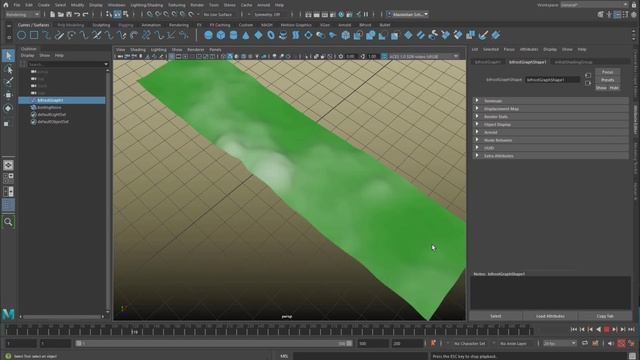Select the NURBS square icon on the shelf
Screen dimensions: 640x360
click(x=34, y=36)
